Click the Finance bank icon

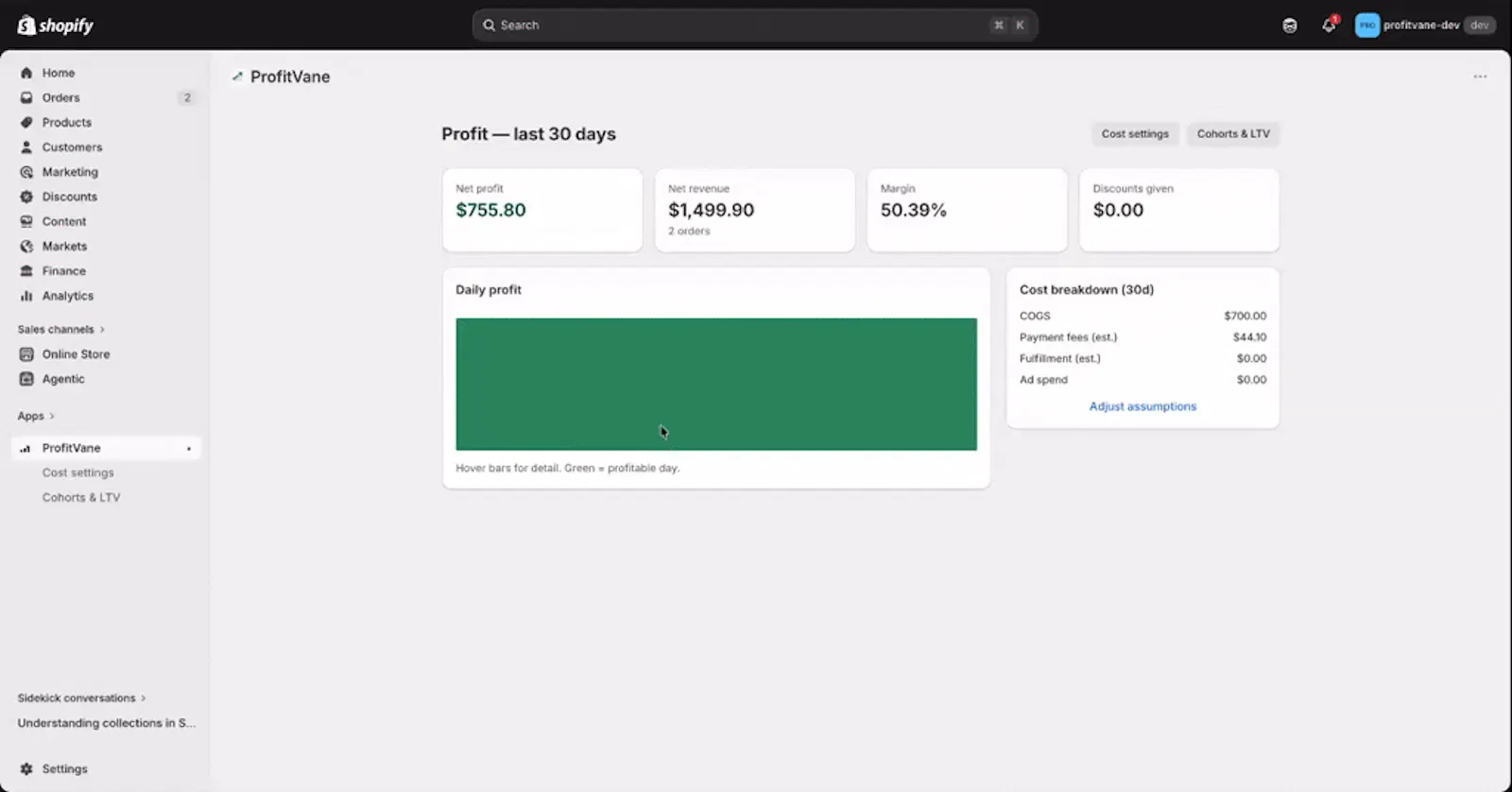point(26,271)
